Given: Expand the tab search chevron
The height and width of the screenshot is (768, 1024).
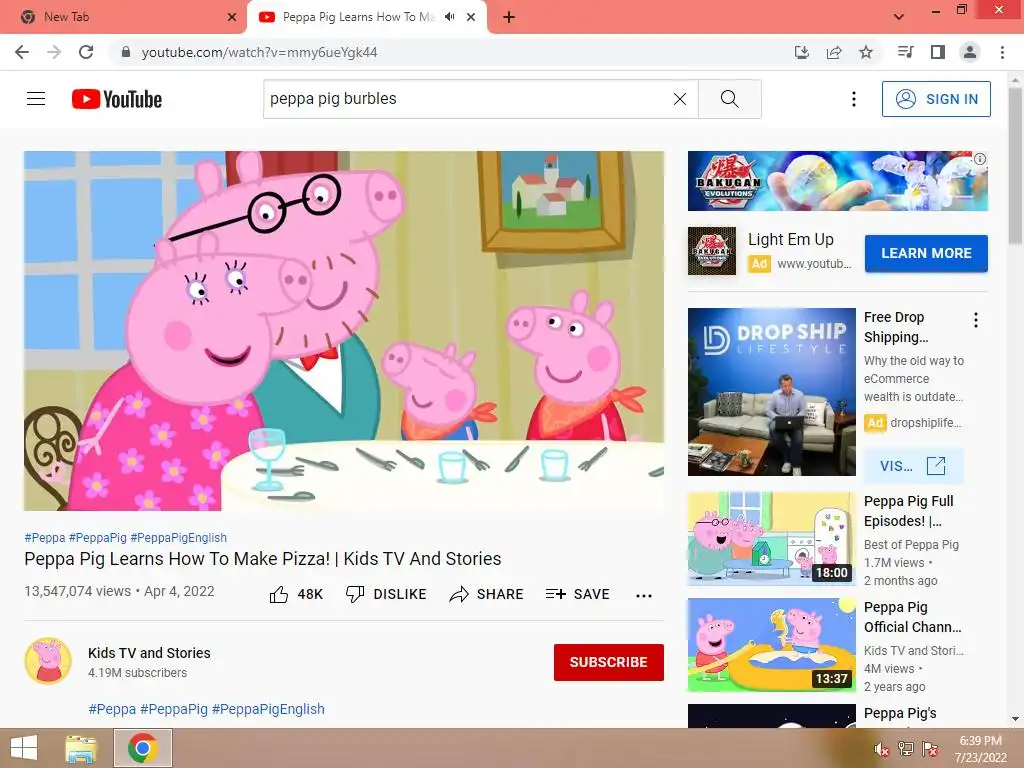Looking at the screenshot, I should click(899, 17).
